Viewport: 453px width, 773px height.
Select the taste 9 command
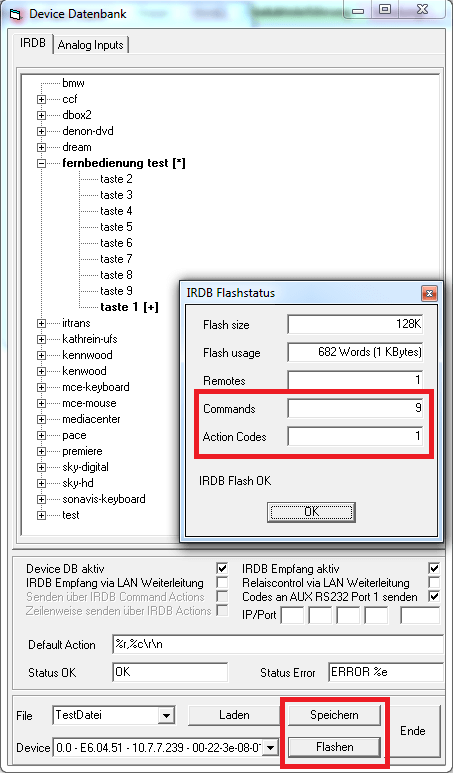pos(116,291)
